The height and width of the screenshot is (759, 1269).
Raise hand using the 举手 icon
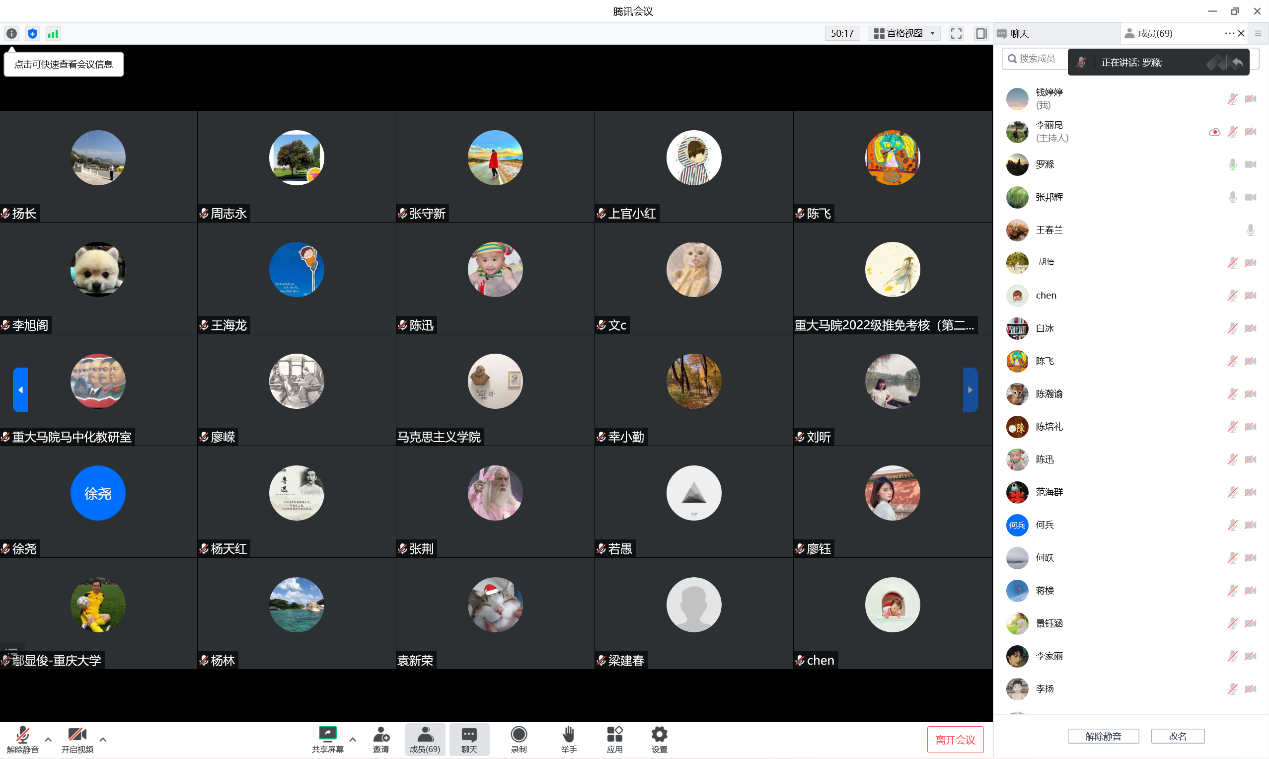(x=568, y=739)
